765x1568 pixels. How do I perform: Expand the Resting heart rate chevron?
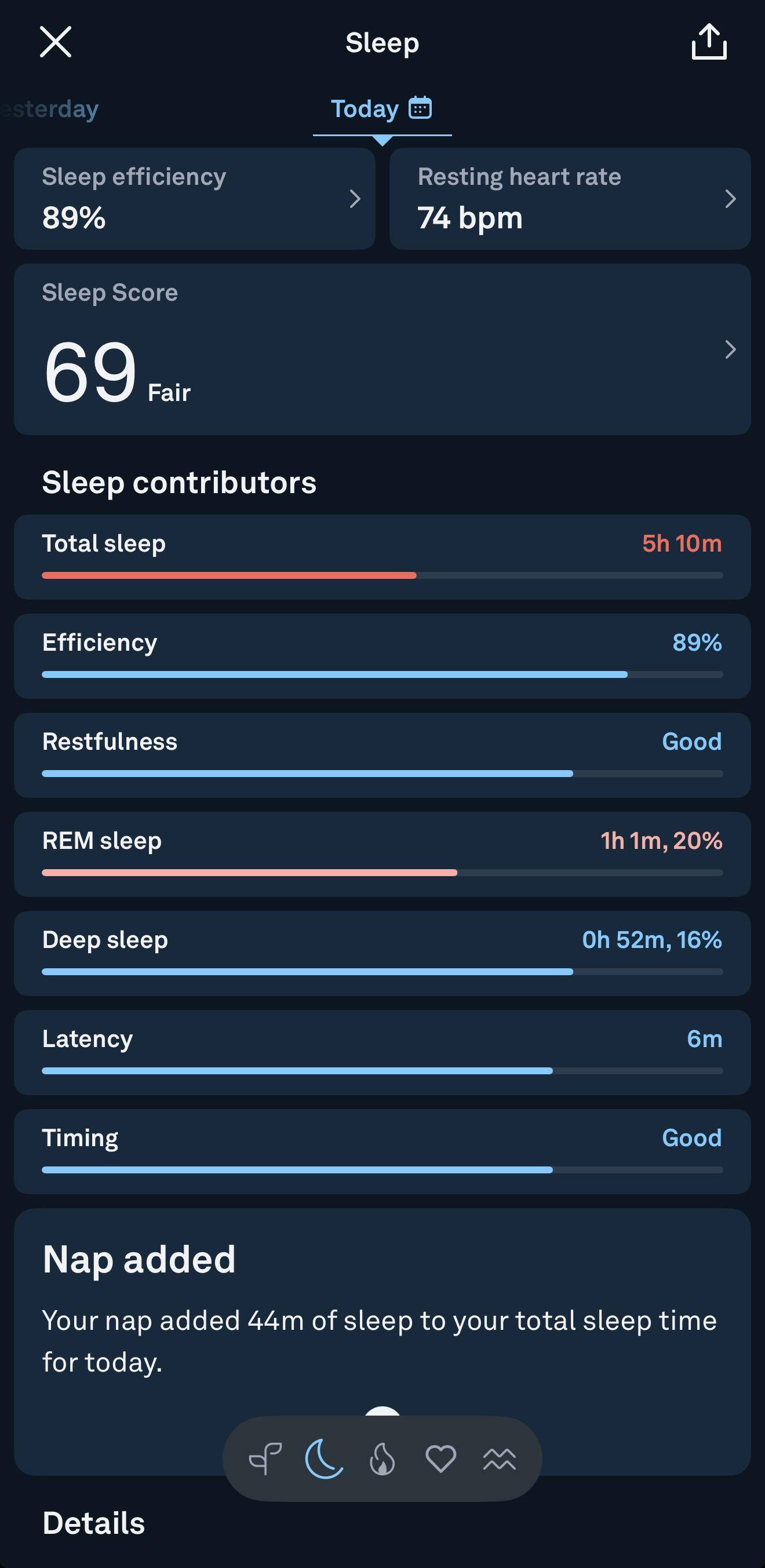[x=730, y=198]
